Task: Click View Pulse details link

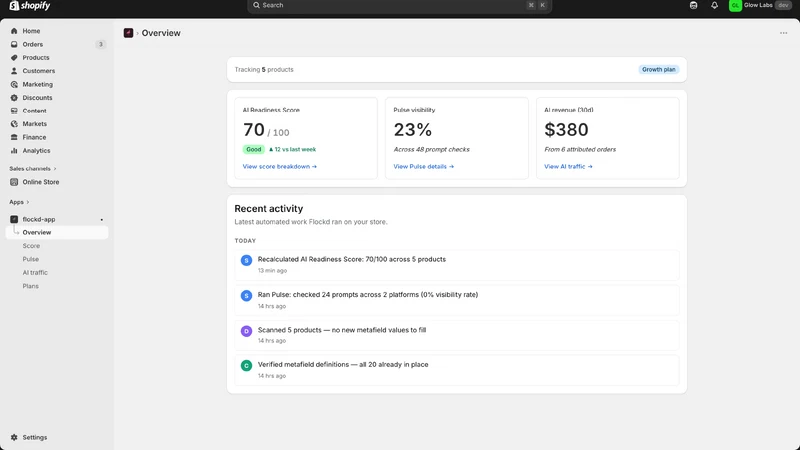Action: (x=423, y=166)
